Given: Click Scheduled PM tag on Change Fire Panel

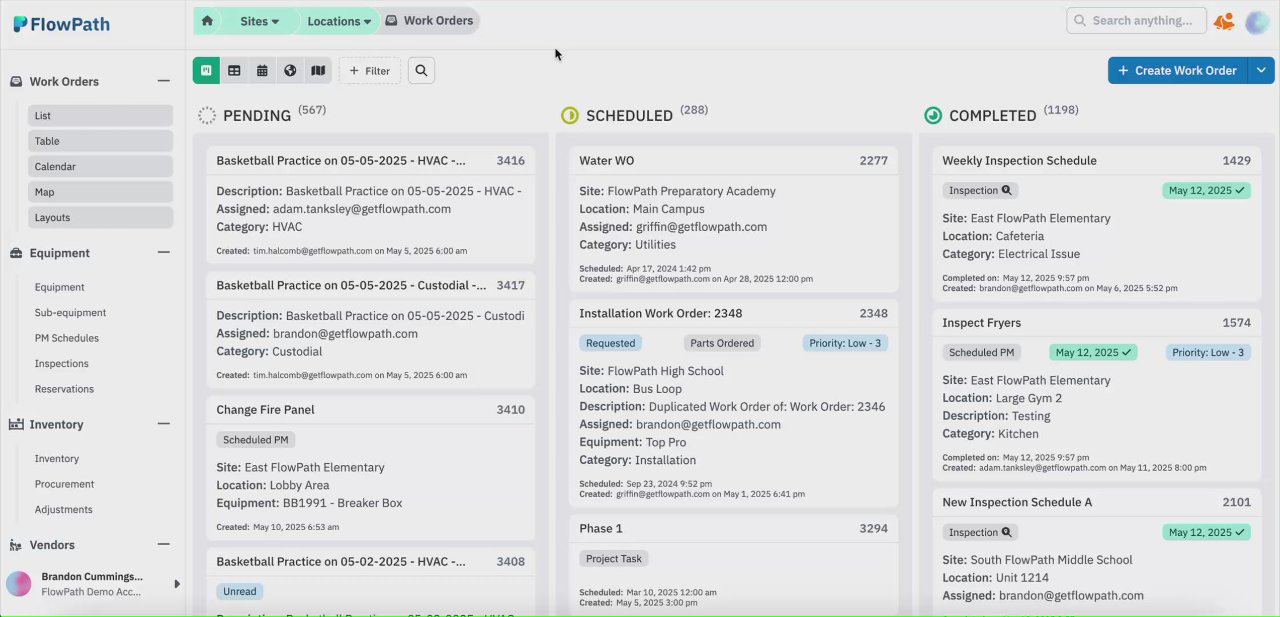Looking at the screenshot, I should coord(255,439).
